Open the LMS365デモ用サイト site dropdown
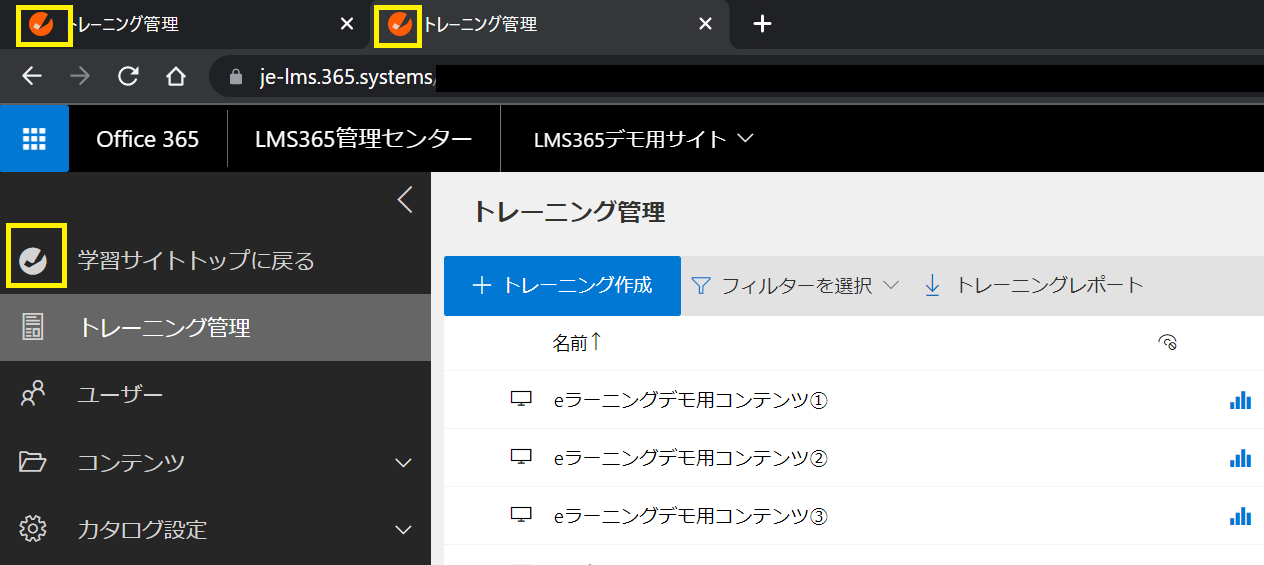This screenshot has height=565, width=1264. coord(643,139)
